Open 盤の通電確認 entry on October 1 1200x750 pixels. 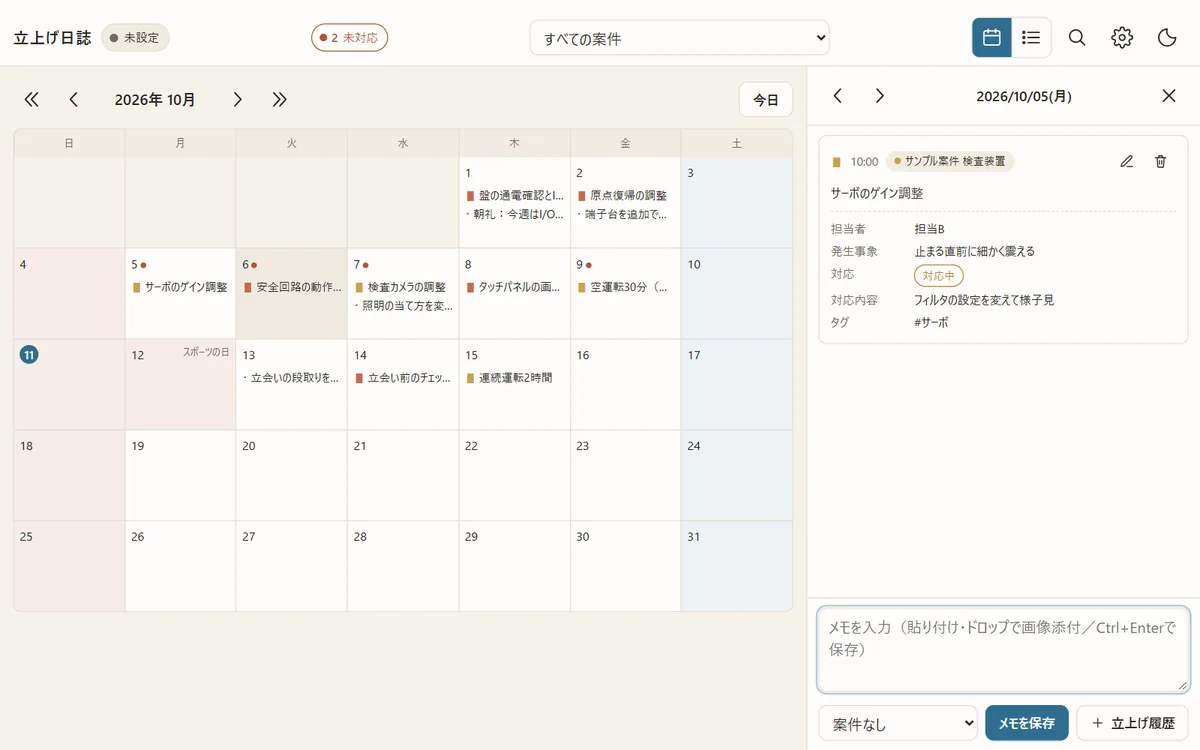point(514,196)
